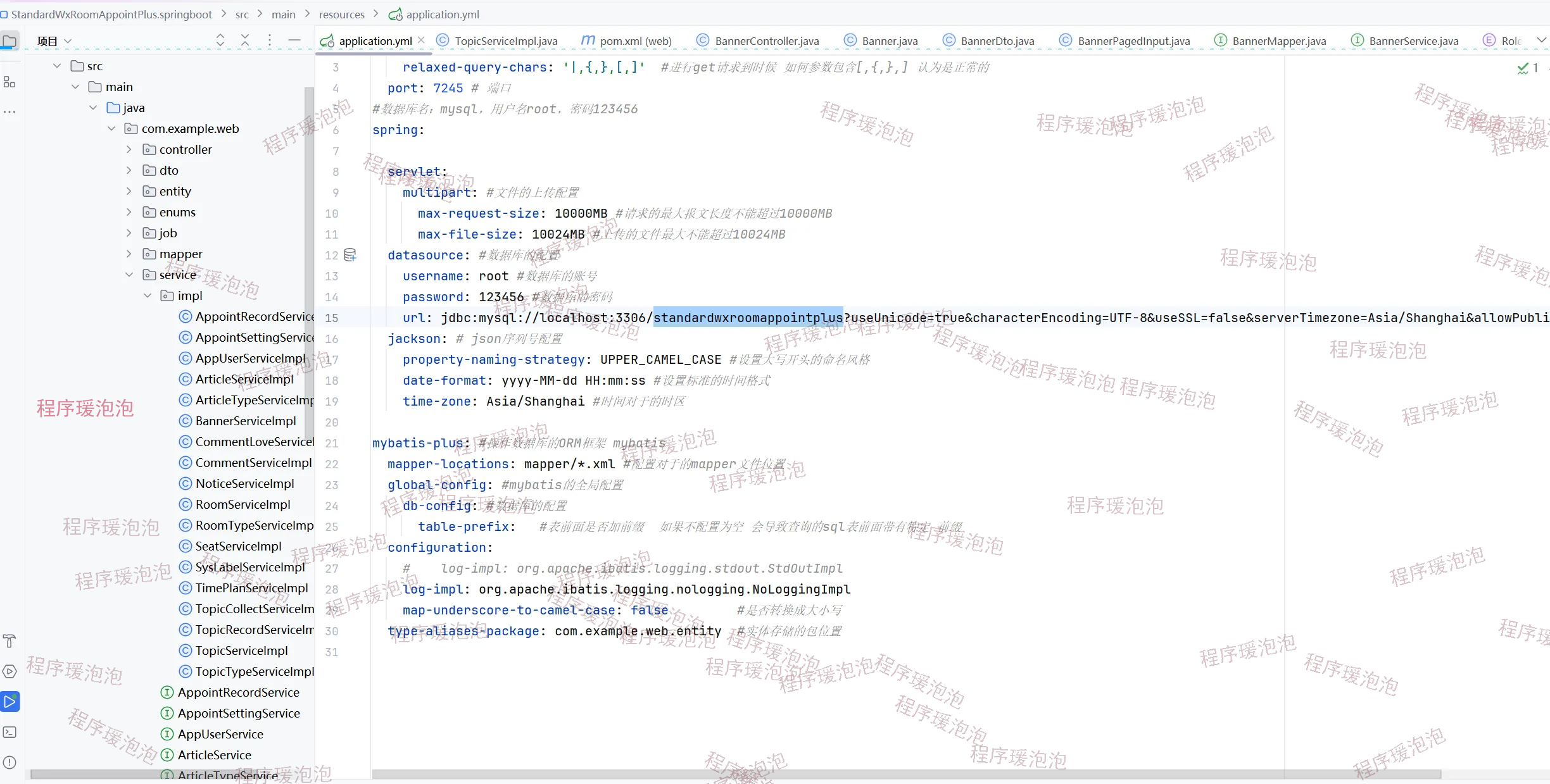This screenshot has width=1550, height=784.
Task: Click the Build hammer icon
Action: tap(9, 641)
